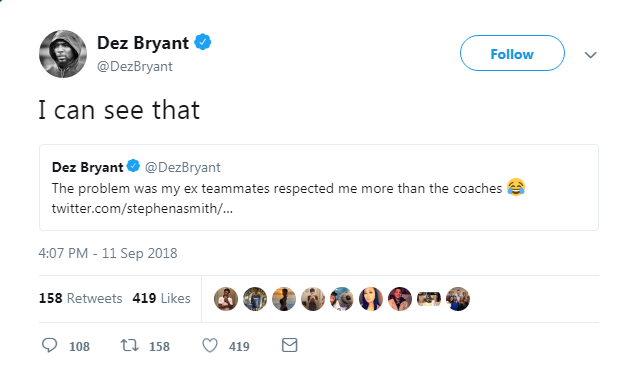Click the Dez Bryant name in the quoted tweet

87,167
